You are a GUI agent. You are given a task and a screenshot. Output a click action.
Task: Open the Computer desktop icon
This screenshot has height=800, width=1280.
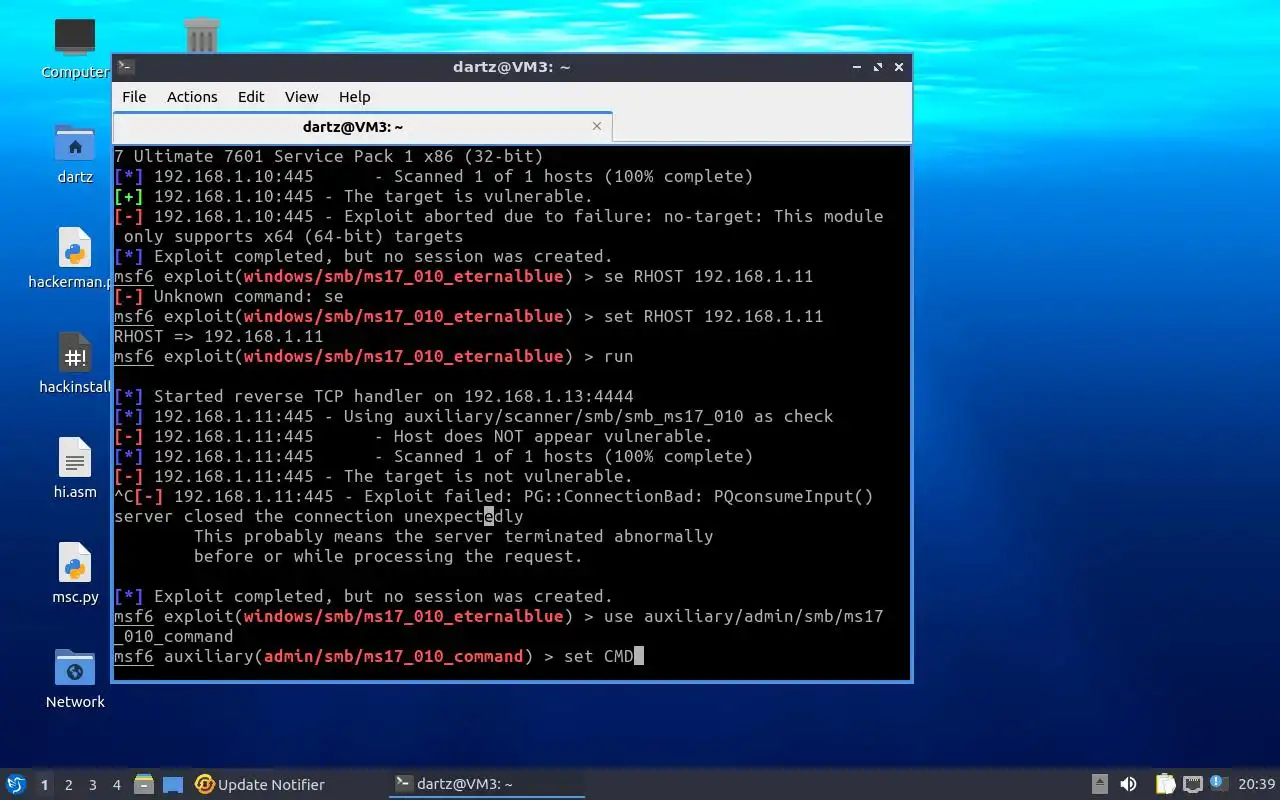[75, 47]
